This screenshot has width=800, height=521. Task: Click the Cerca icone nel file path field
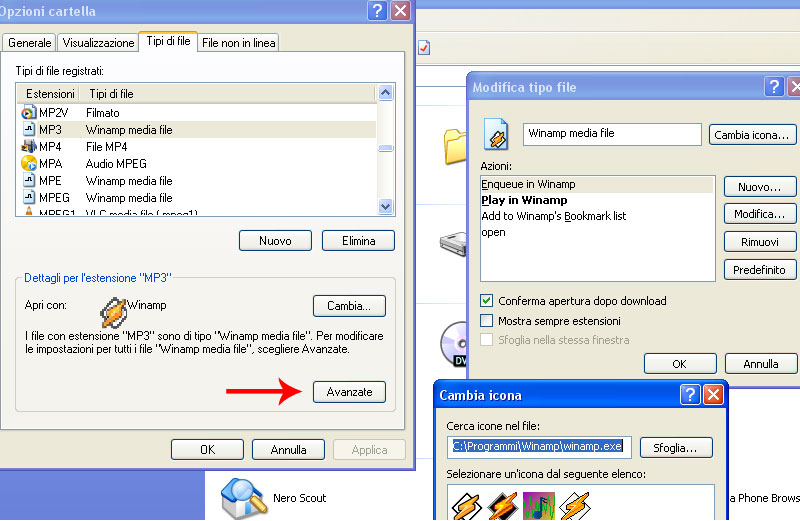(539, 446)
